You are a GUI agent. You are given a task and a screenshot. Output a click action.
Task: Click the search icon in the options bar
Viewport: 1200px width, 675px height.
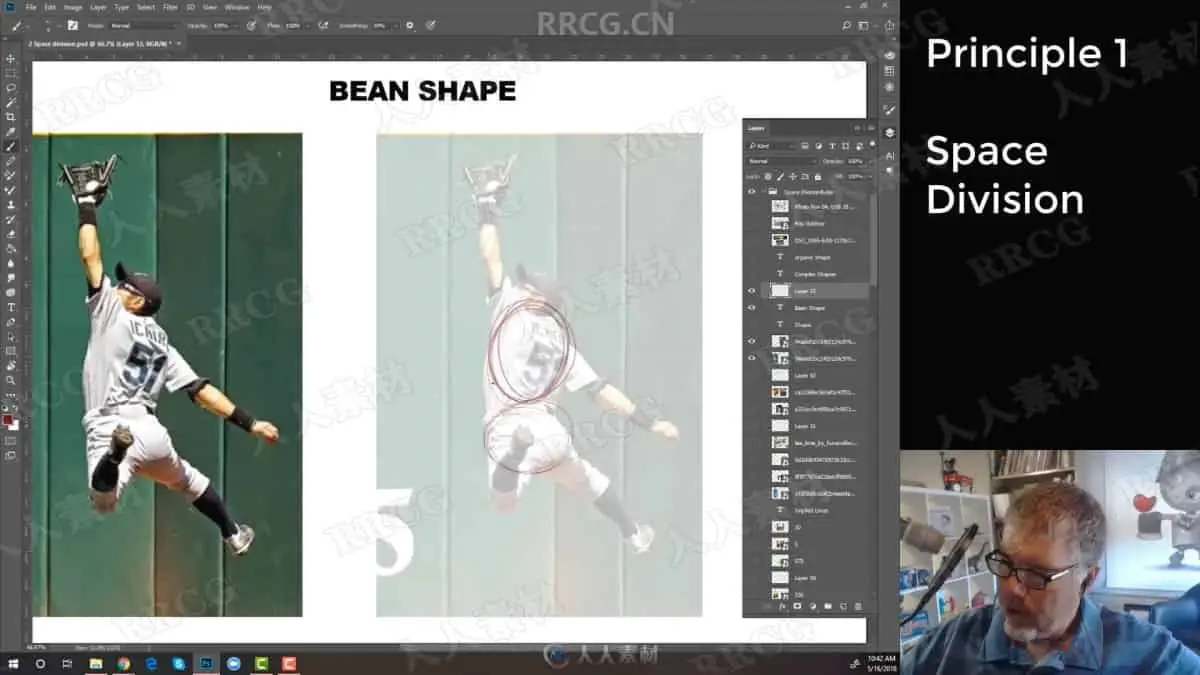847,24
